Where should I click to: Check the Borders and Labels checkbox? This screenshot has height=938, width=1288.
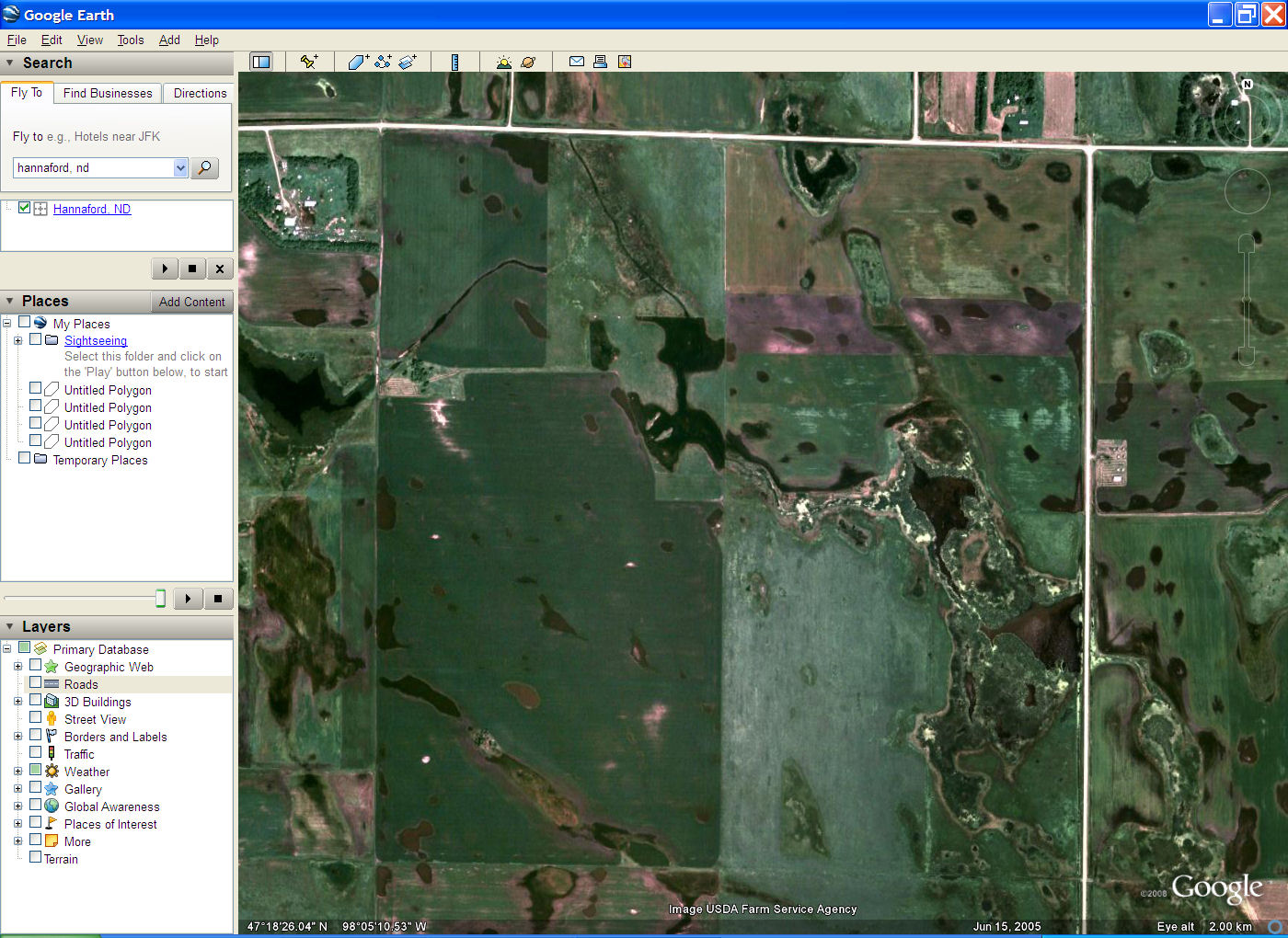[36, 735]
